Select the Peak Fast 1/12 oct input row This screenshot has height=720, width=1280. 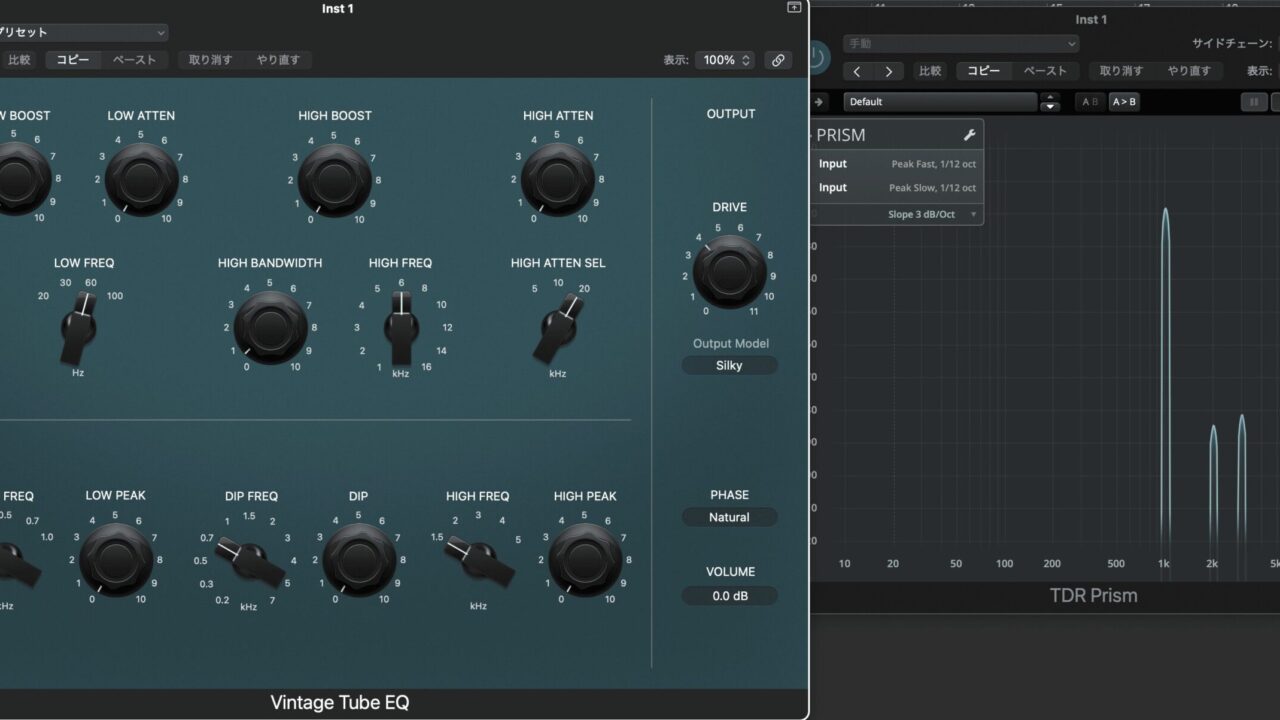coord(897,164)
